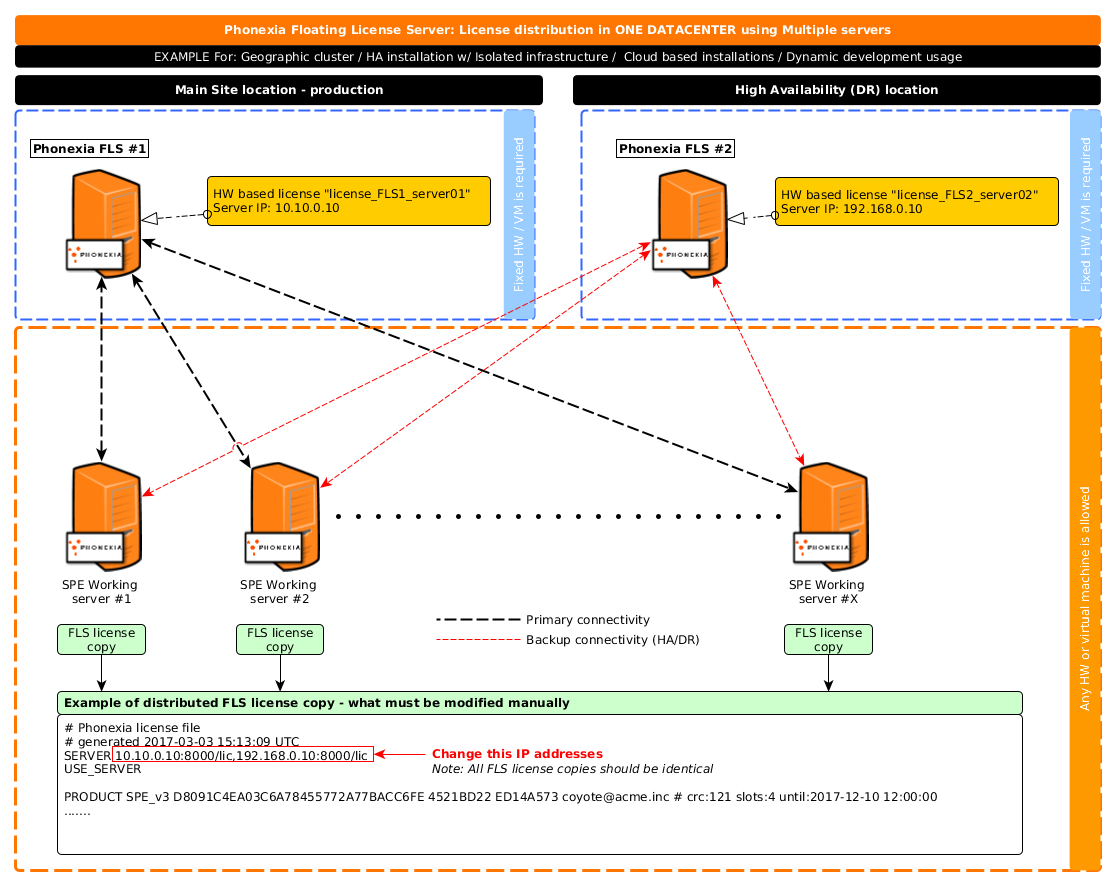Click "FLS license copy" box under server #1
The width and height of the screenshot is (1116, 886).
(x=102, y=639)
